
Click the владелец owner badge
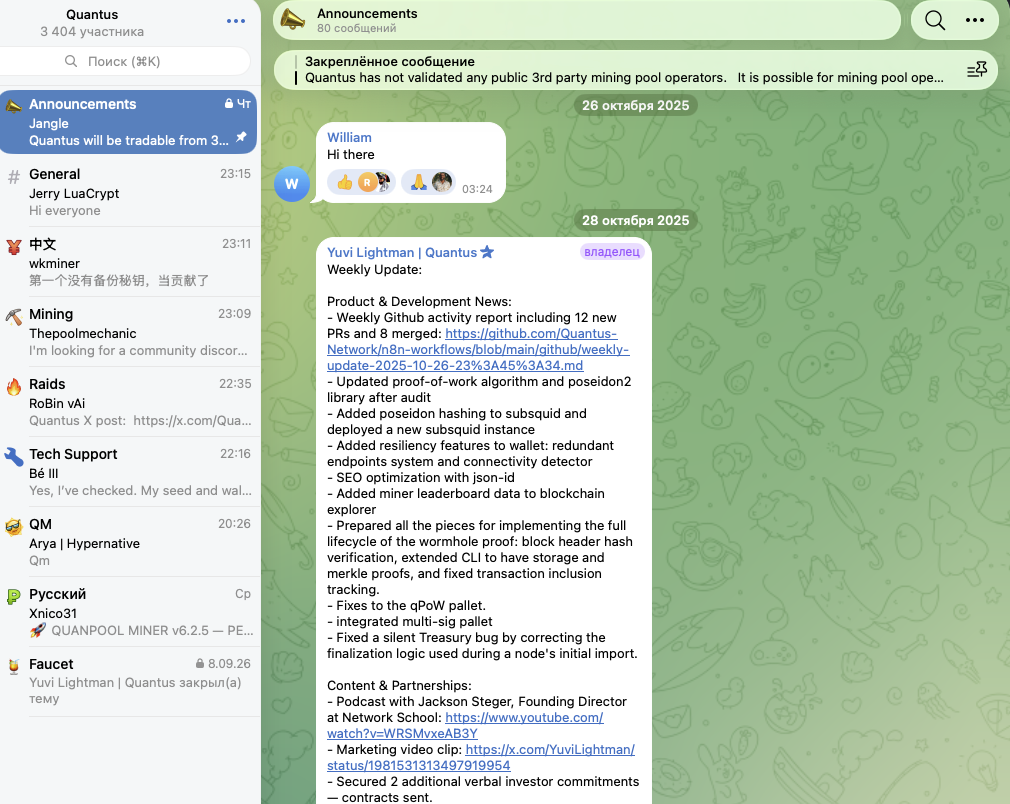pos(612,251)
